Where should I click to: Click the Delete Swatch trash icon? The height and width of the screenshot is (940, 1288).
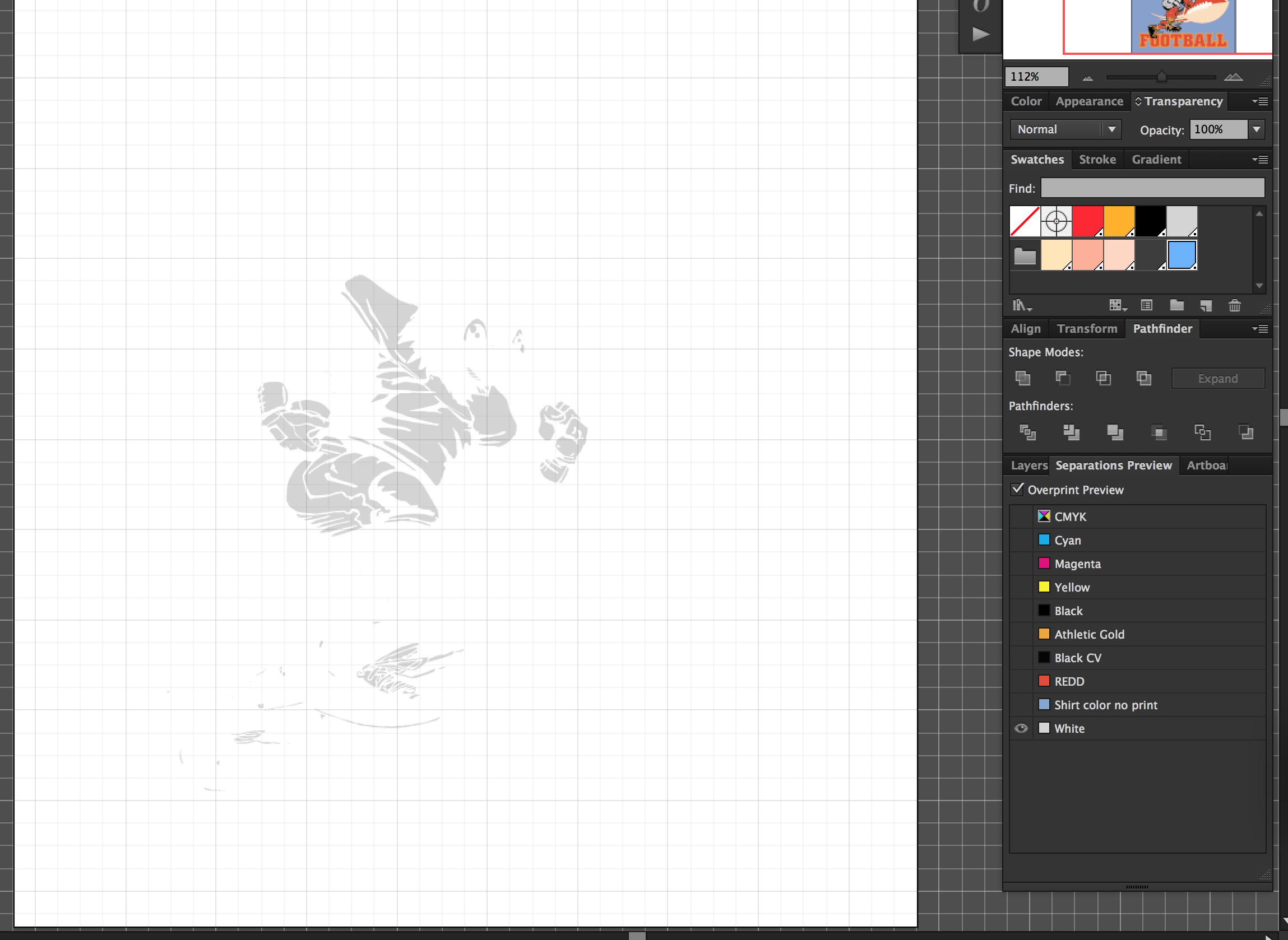(1235, 305)
